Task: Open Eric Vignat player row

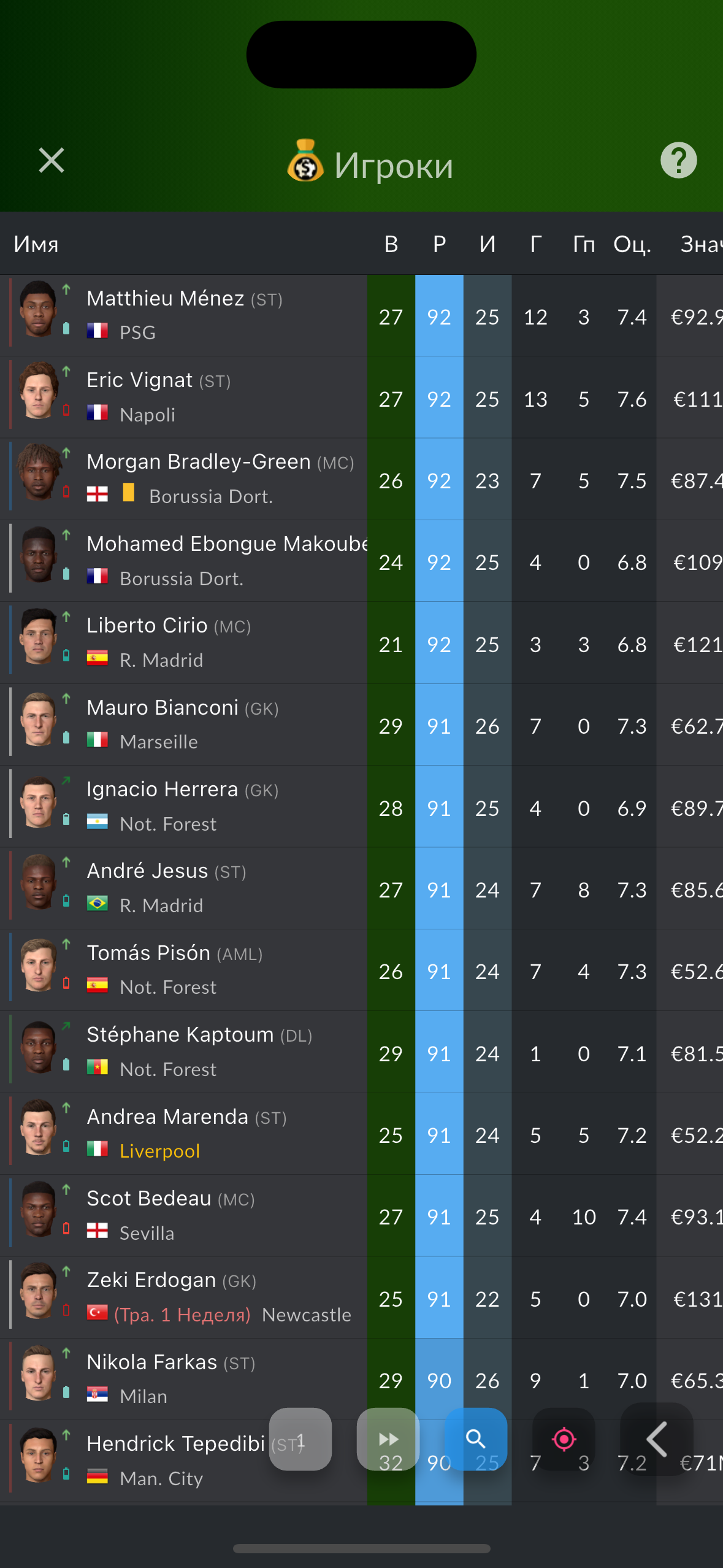Action: pos(361,398)
